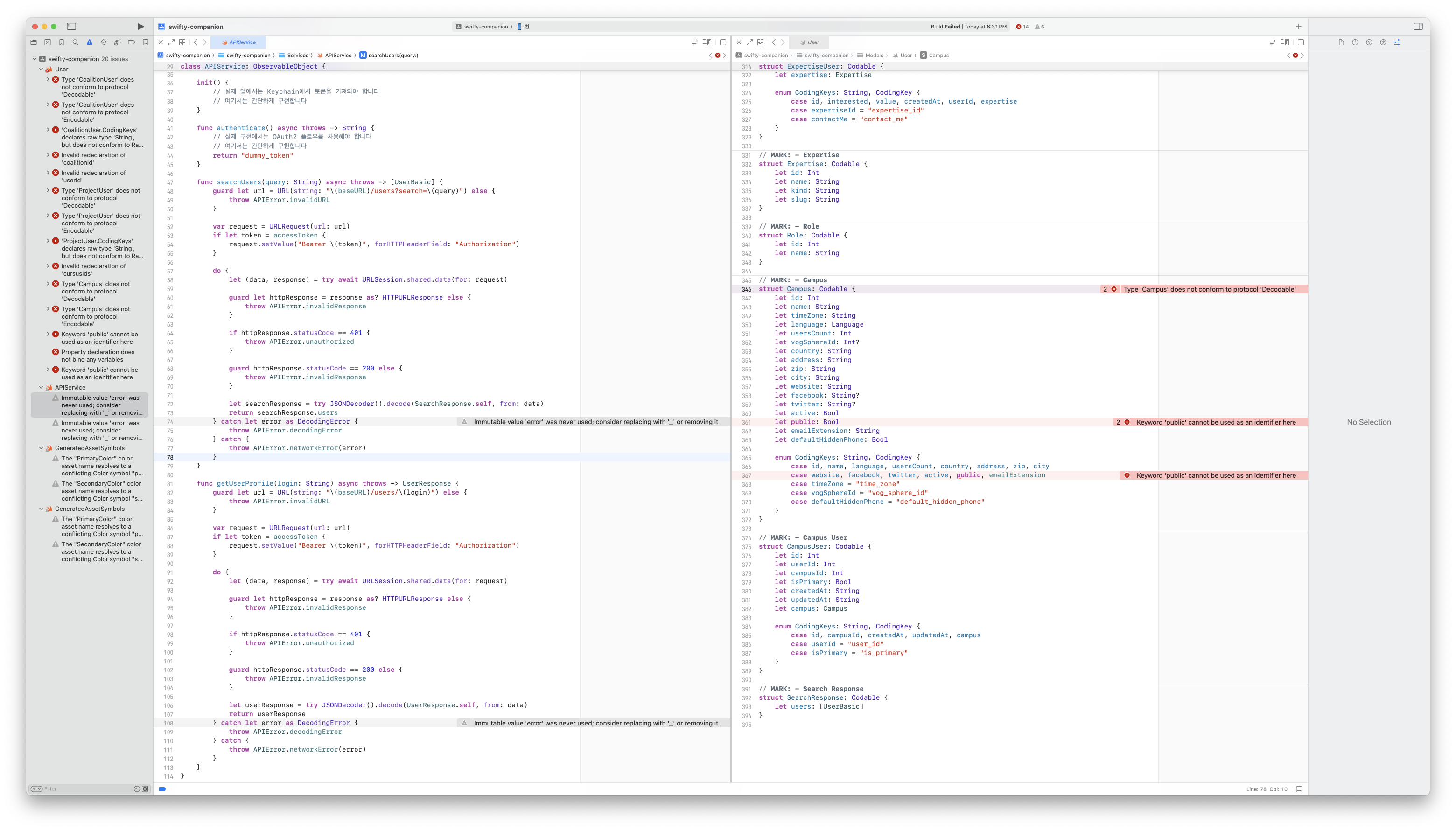This screenshot has height=830, width=1456.
Task: Toggle the right inspector panel
Action: 1418,26
